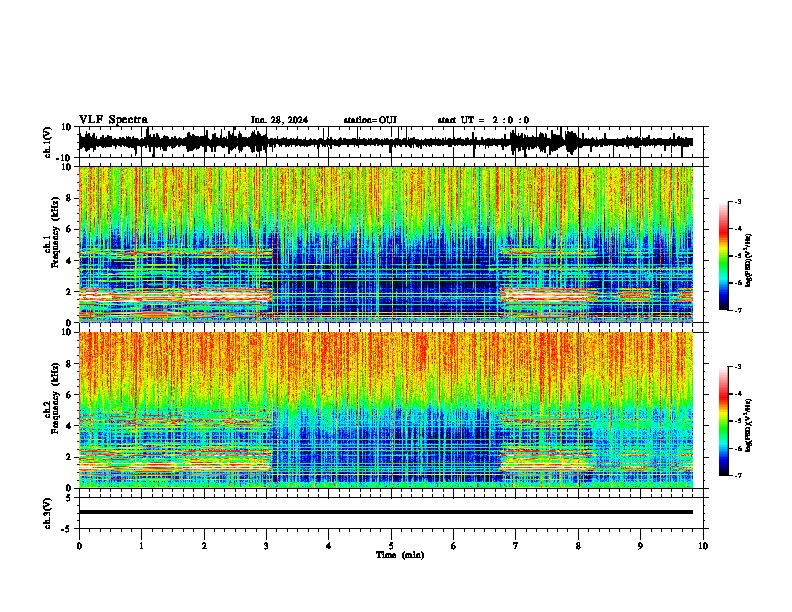Click the ch.1 spectrogram panel
Viewport: 792px width, 612px height.
coord(386,244)
